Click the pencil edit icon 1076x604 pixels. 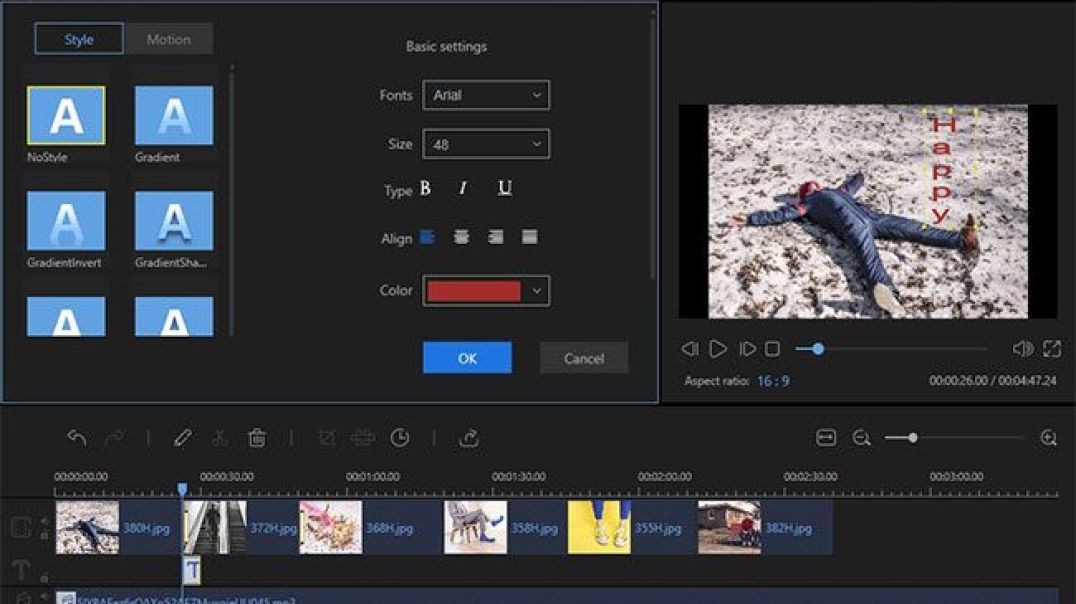point(182,438)
